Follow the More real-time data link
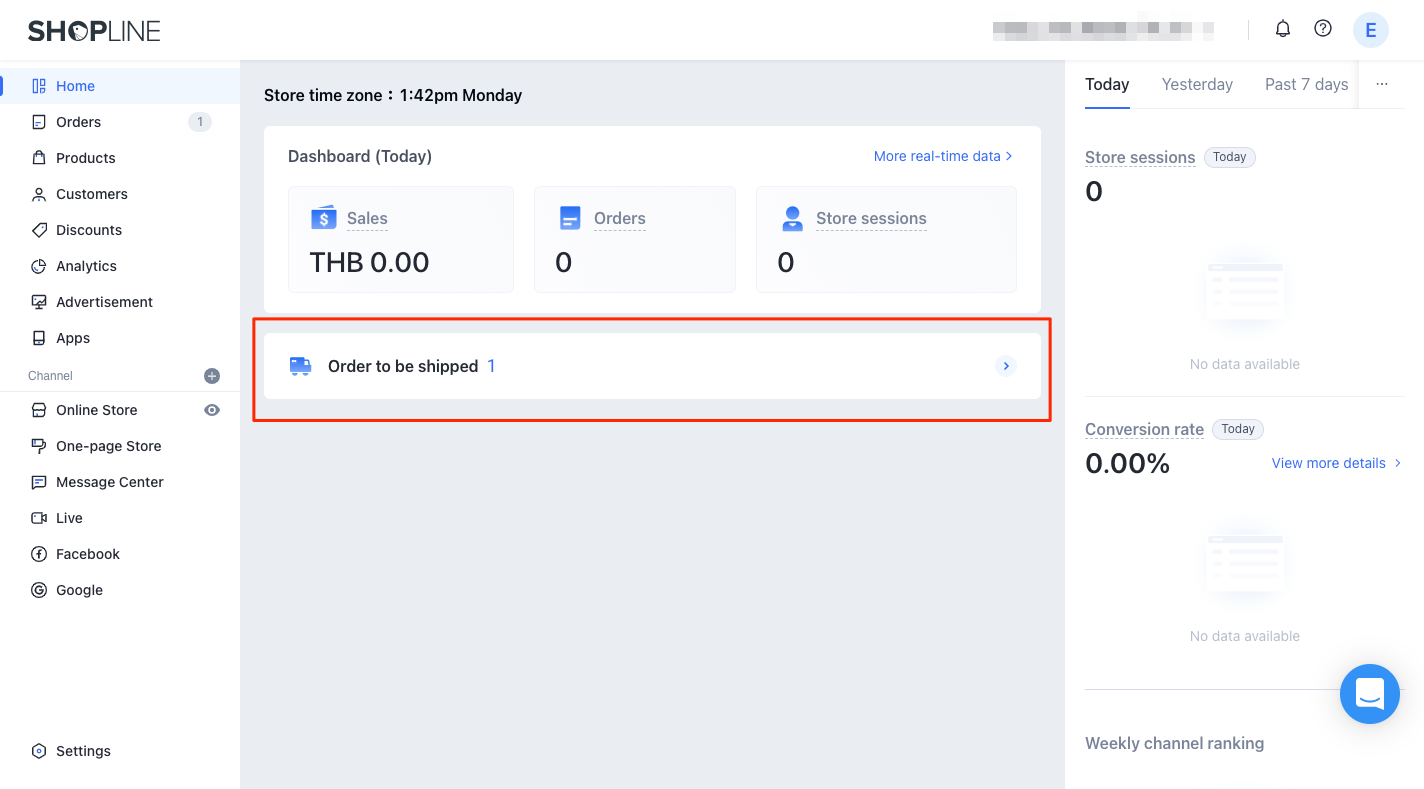Viewport: 1424px width, 789px height. (943, 156)
